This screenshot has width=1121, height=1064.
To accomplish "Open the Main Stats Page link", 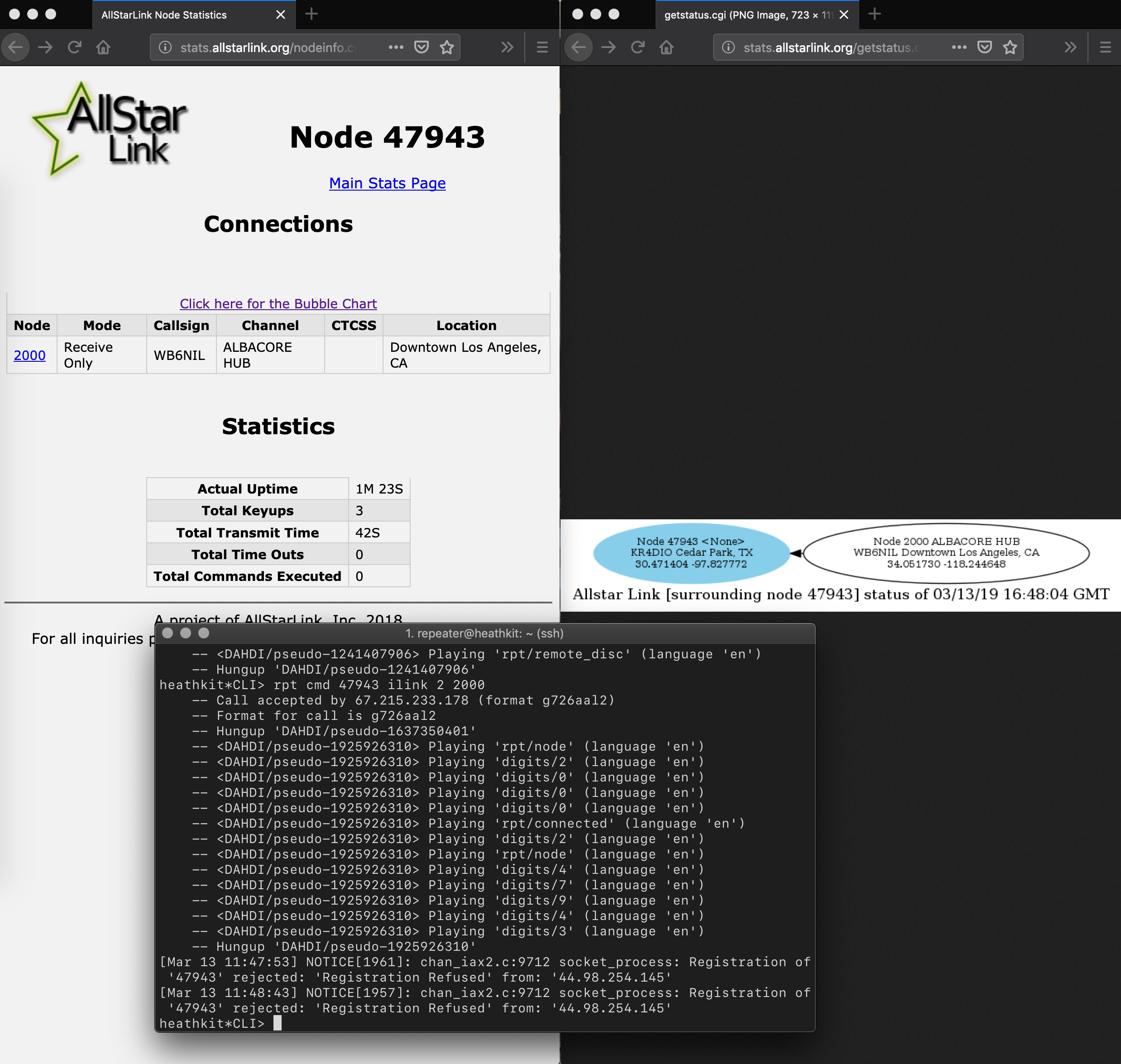I will [x=387, y=183].
